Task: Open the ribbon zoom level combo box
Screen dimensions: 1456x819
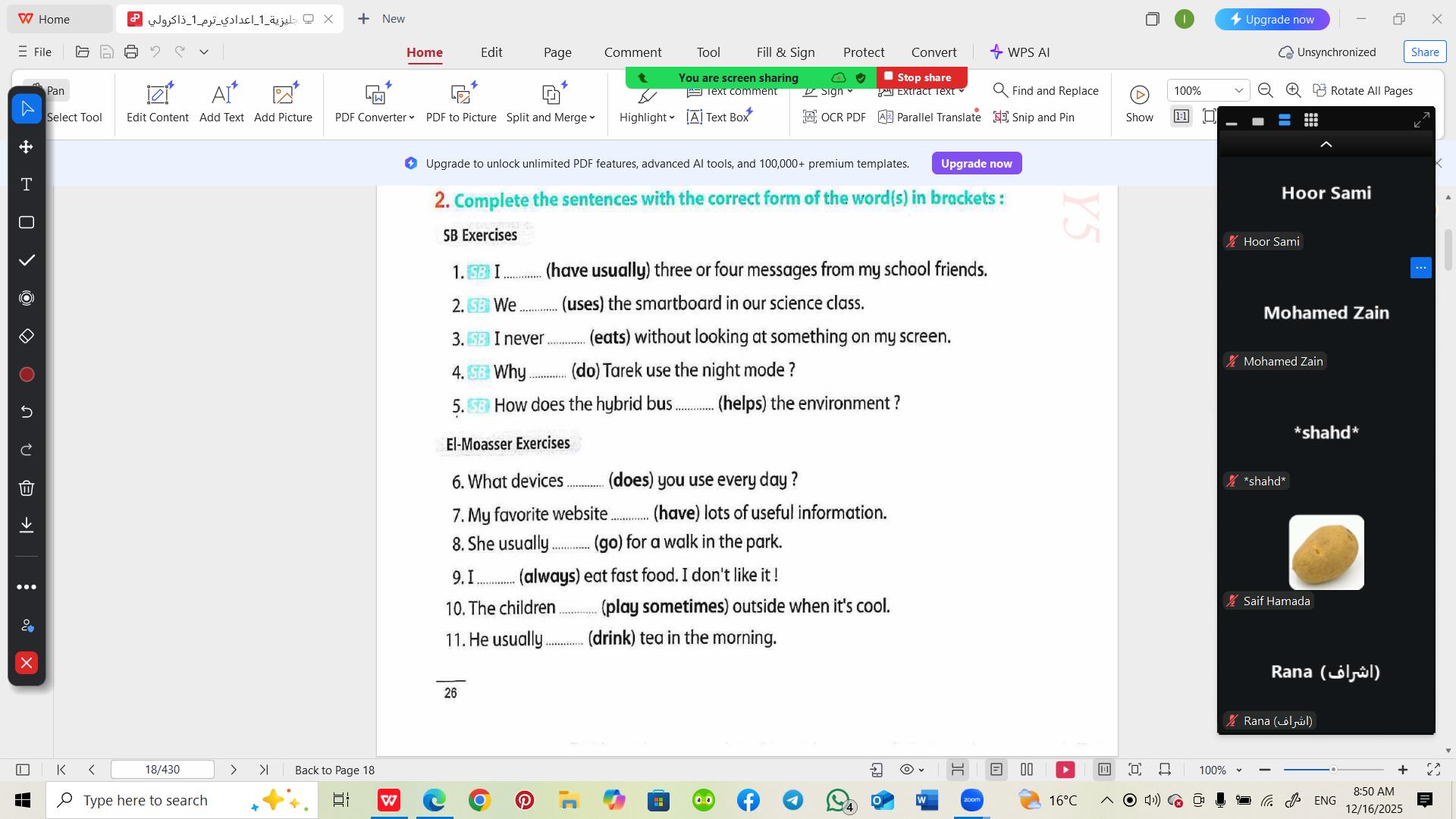Action: [x=1208, y=91]
